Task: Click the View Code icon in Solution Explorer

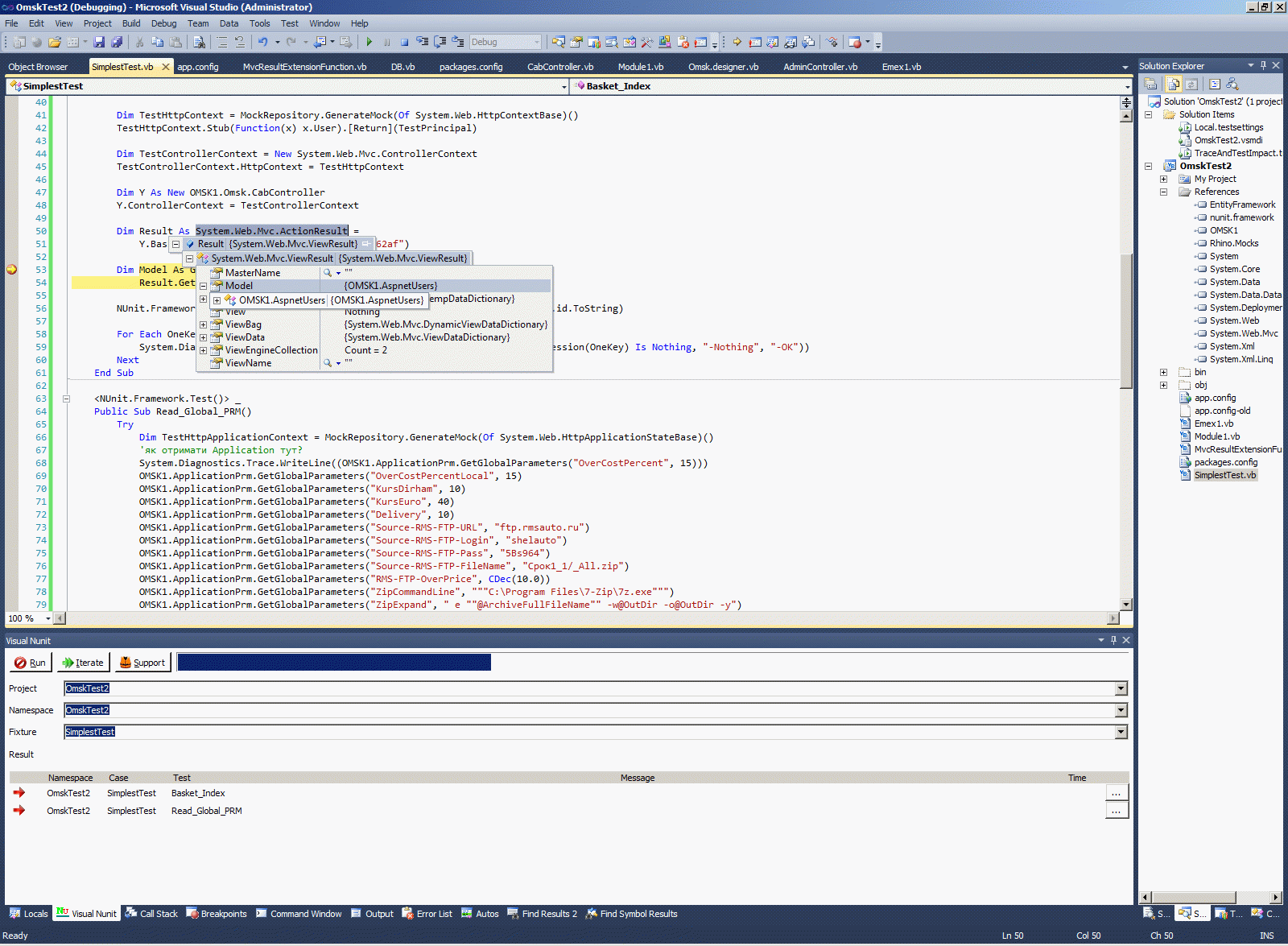Action: [1215, 84]
